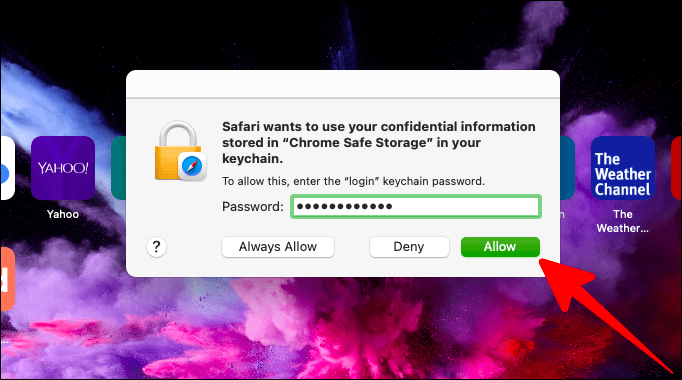The height and width of the screenshot is (380, 682).
Task: Click the bold "Safari wants to use" heading
Action: (x=379, y=143)
